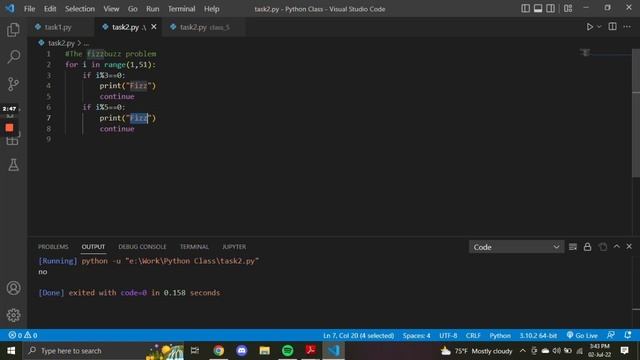Open the Explorer view in activity bar
The image size is (640, 360).
13,30
